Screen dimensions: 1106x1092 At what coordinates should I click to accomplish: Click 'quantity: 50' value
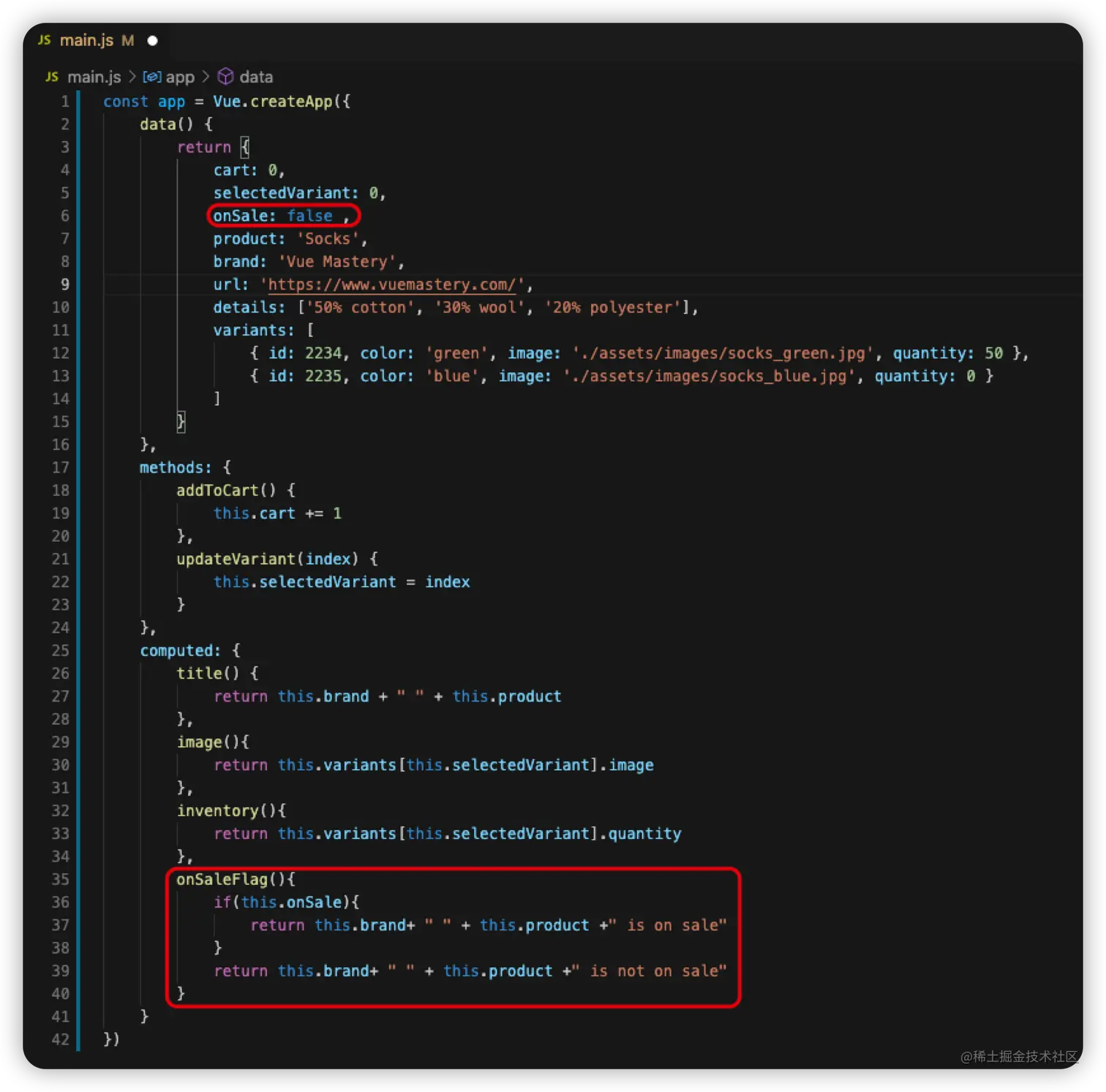948,353
